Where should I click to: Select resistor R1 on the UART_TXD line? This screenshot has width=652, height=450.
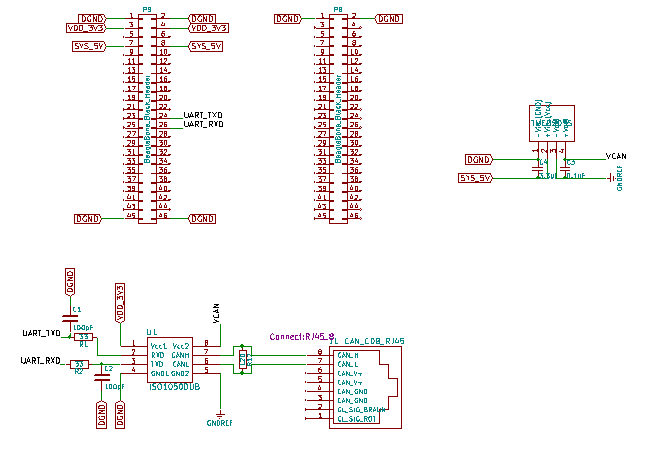(84, 336)
